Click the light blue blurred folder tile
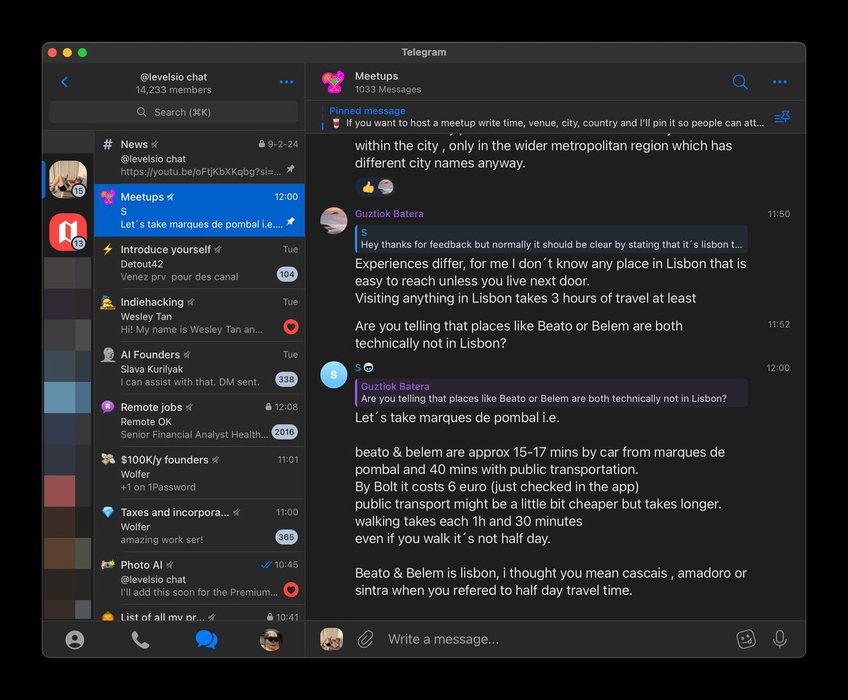 coord(68,397)
